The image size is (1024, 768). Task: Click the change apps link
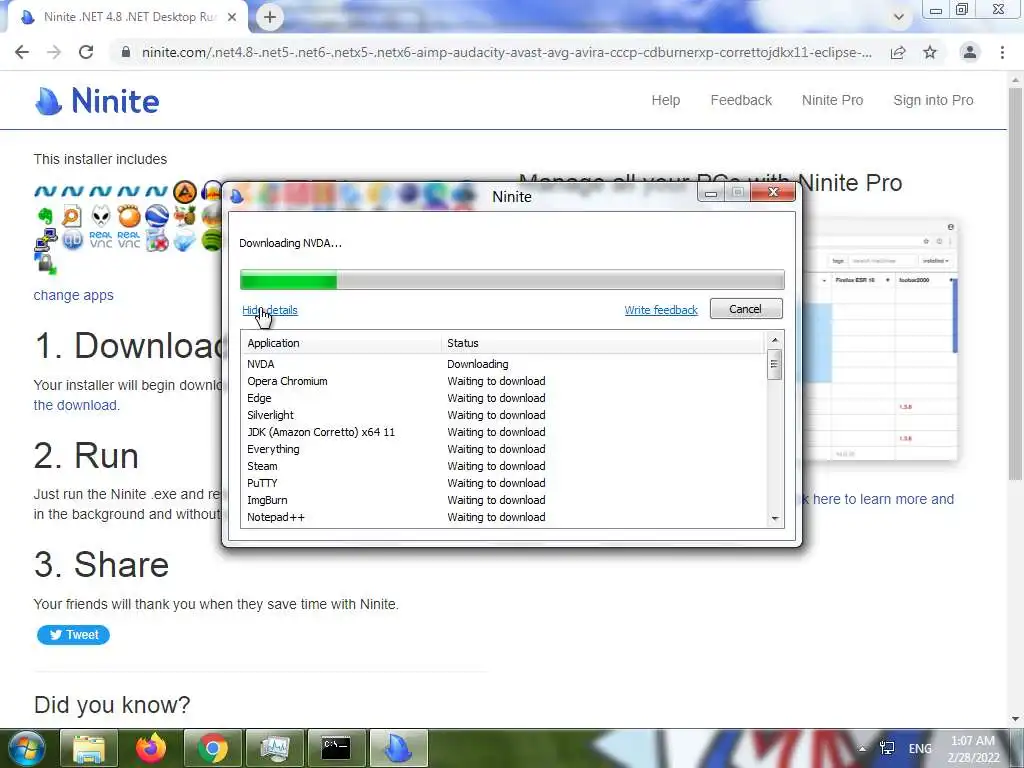[73, 295]
